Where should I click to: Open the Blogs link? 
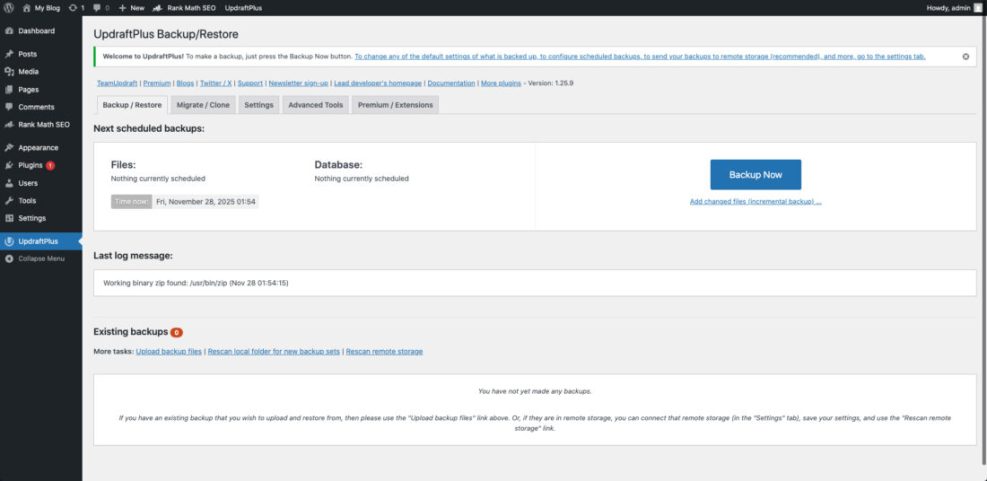[x=185, y=83]
